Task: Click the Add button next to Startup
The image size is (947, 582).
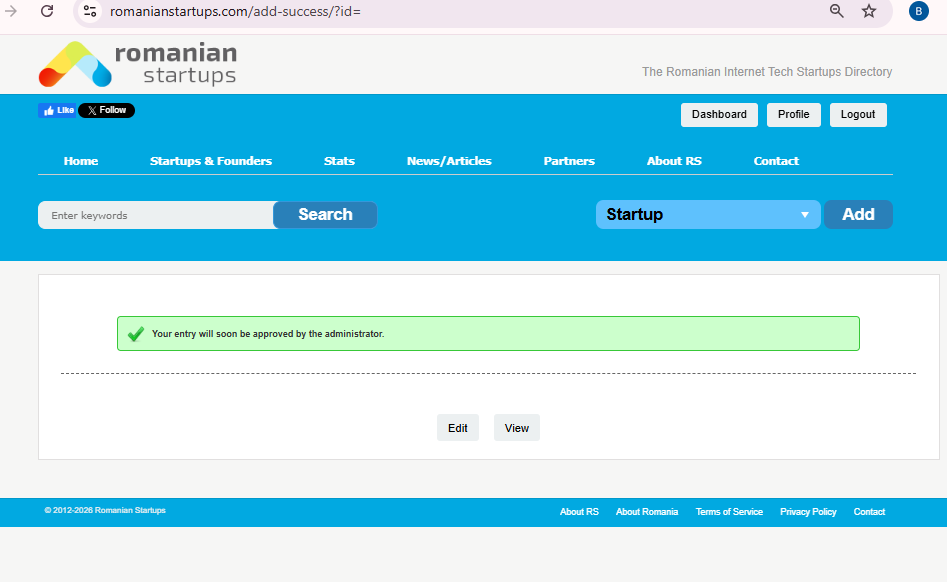Action: [858, 215]
